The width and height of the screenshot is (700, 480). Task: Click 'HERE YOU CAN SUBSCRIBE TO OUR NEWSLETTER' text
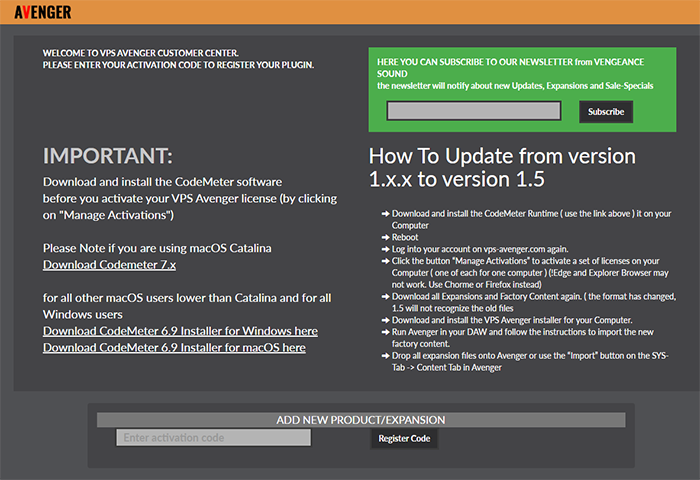[510, 67]
